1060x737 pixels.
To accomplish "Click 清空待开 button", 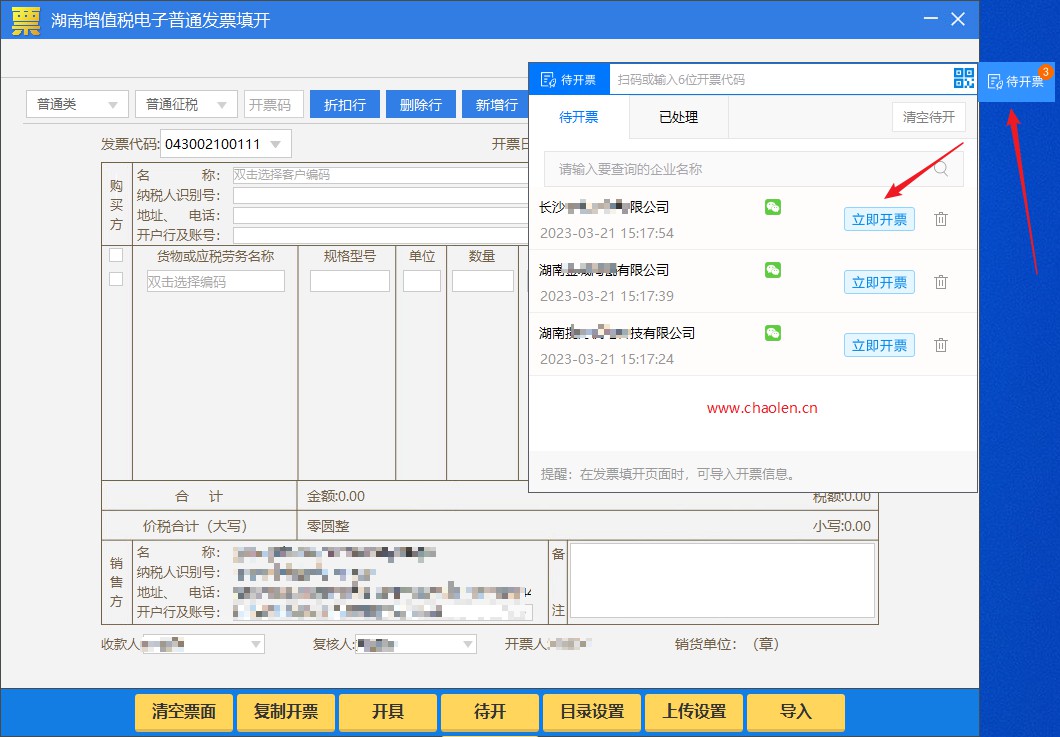I will [x=929, y=117].
